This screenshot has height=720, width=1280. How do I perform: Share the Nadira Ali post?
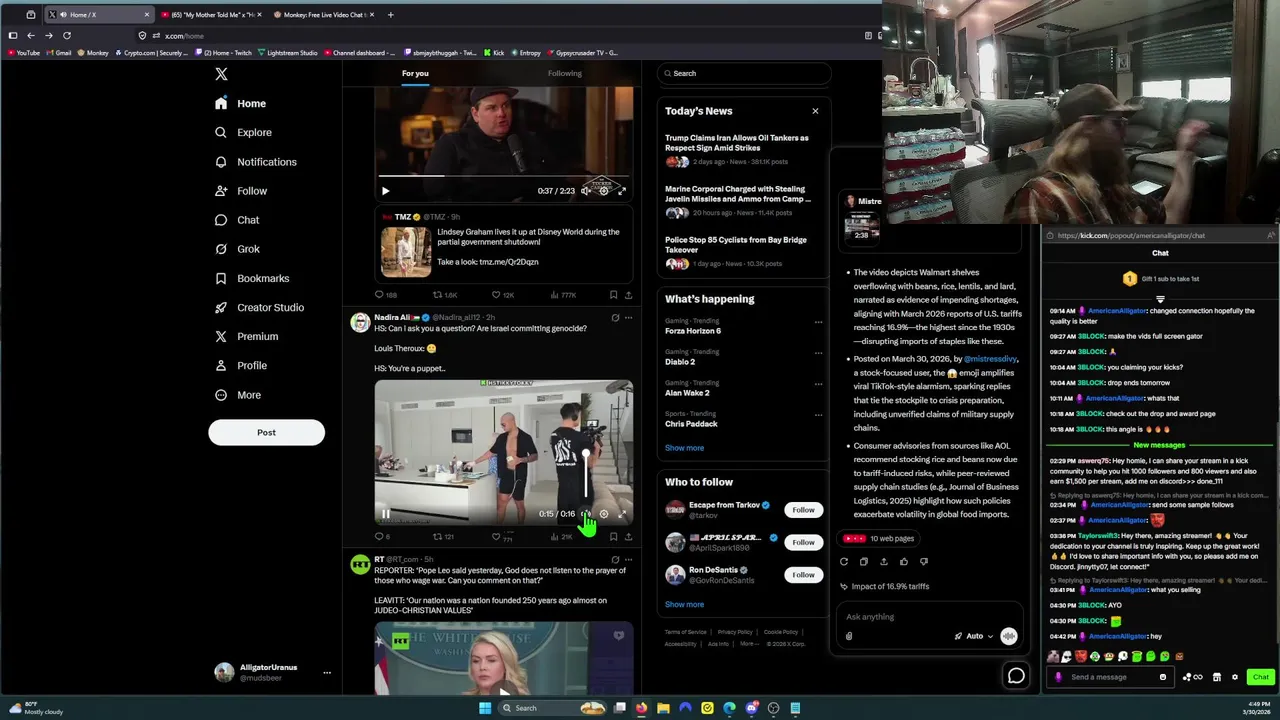tap(628, 537)
